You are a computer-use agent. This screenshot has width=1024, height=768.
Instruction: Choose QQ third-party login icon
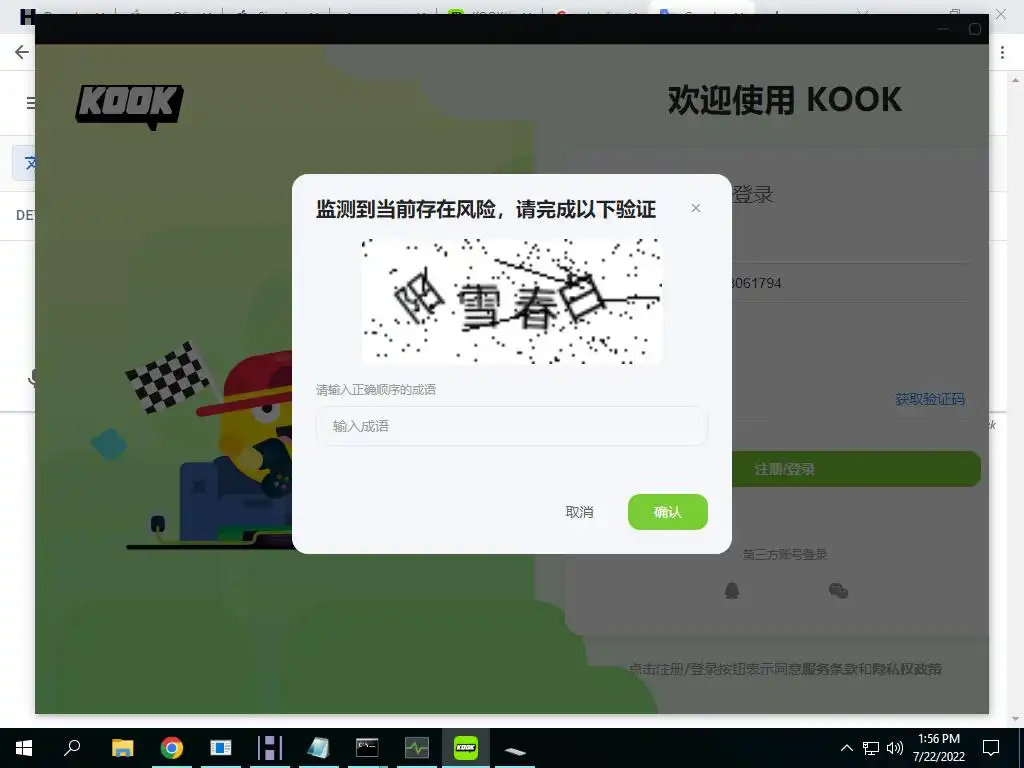[731, 591]
